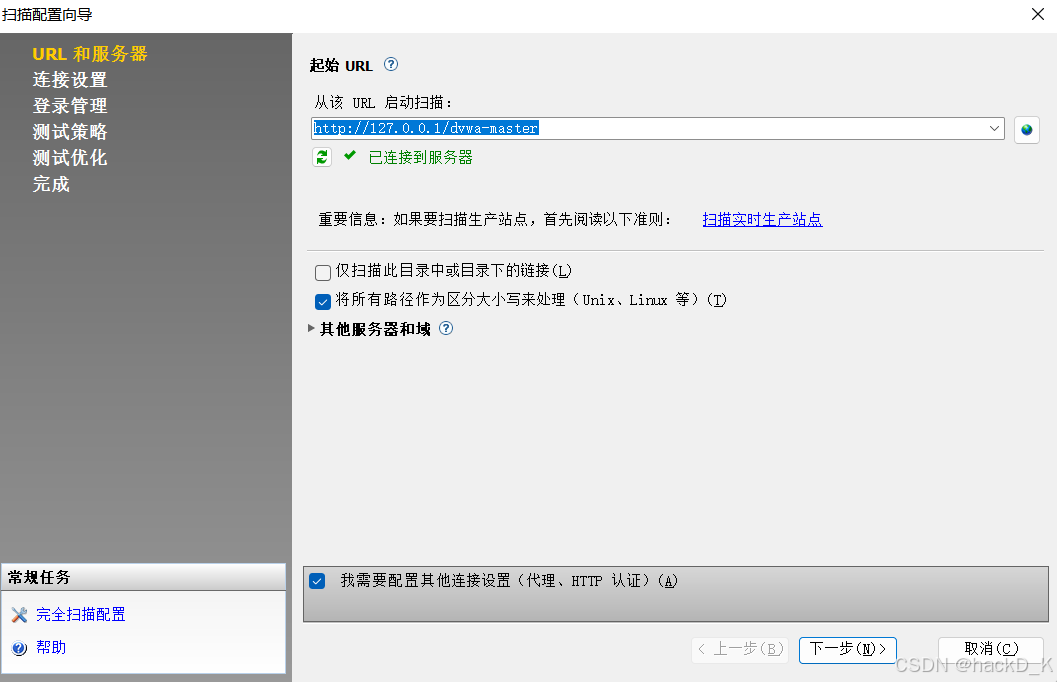
Task: Click the green refresh connection icon
Action: click(x=322, y=157)
